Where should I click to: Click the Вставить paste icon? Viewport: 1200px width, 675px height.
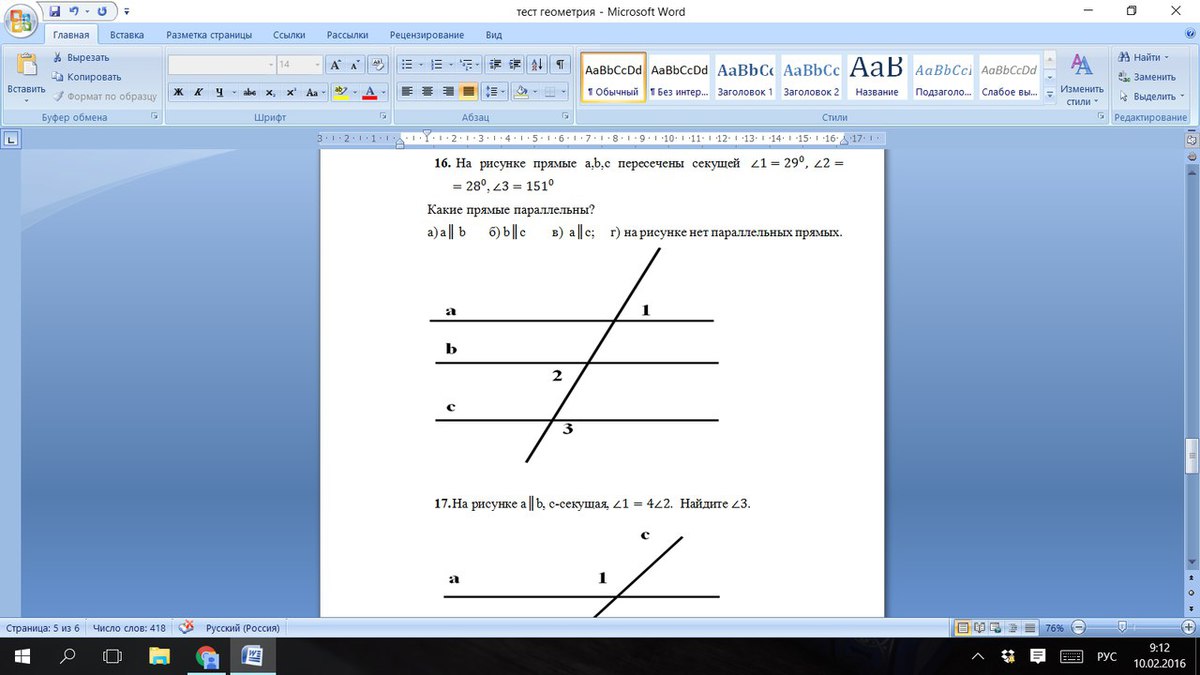pyautogui.click(x=26, y=65)
